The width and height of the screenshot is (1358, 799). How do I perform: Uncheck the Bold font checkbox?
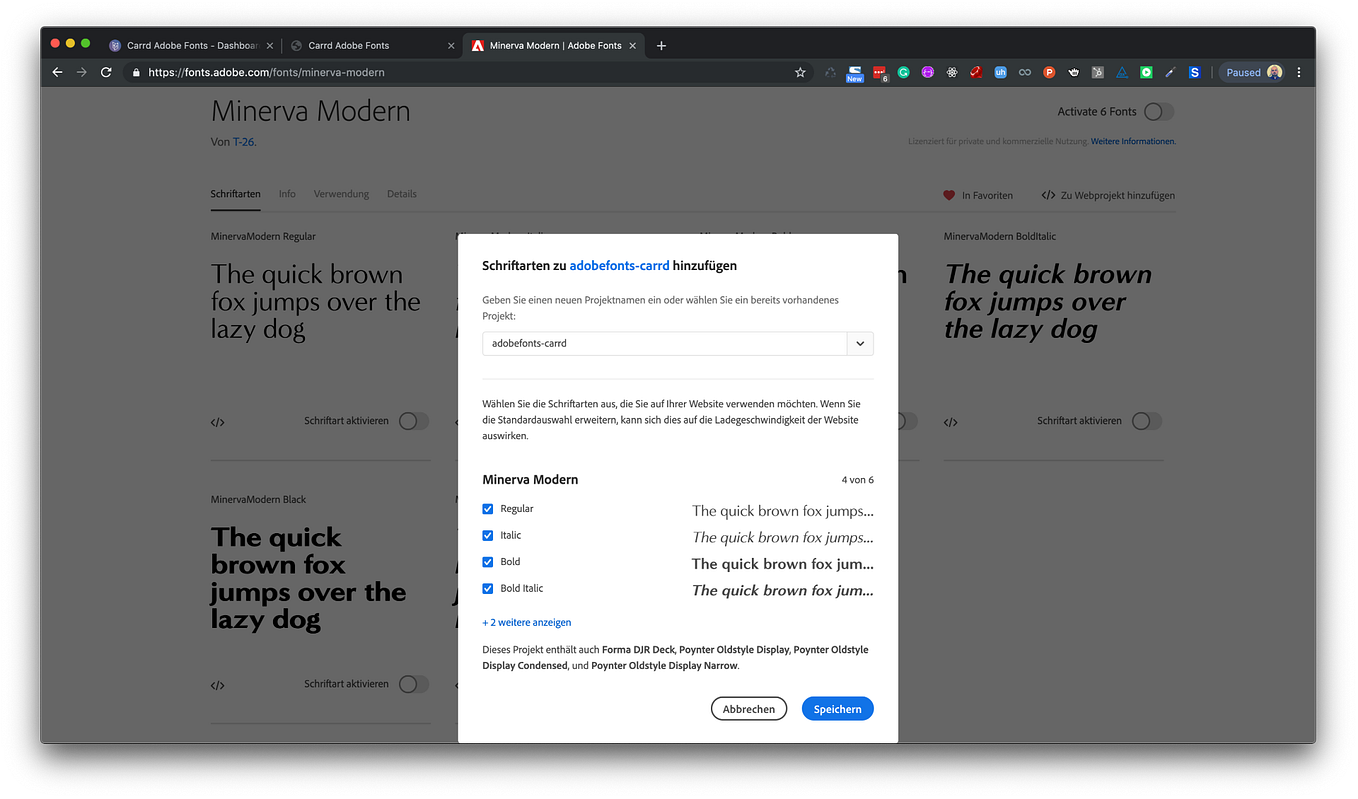(488, 562)
